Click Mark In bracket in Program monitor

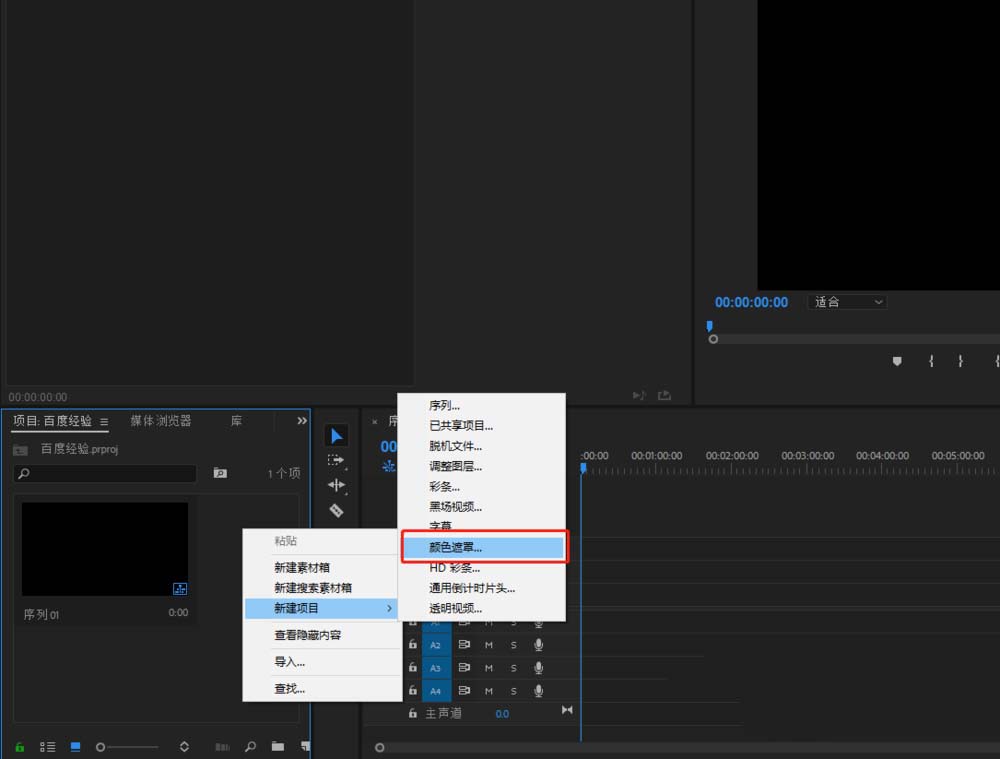pos(931,361)
